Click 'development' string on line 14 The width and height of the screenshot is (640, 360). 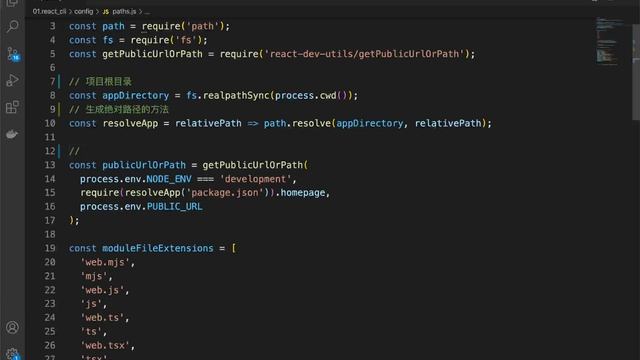click(x=256, y=179)
